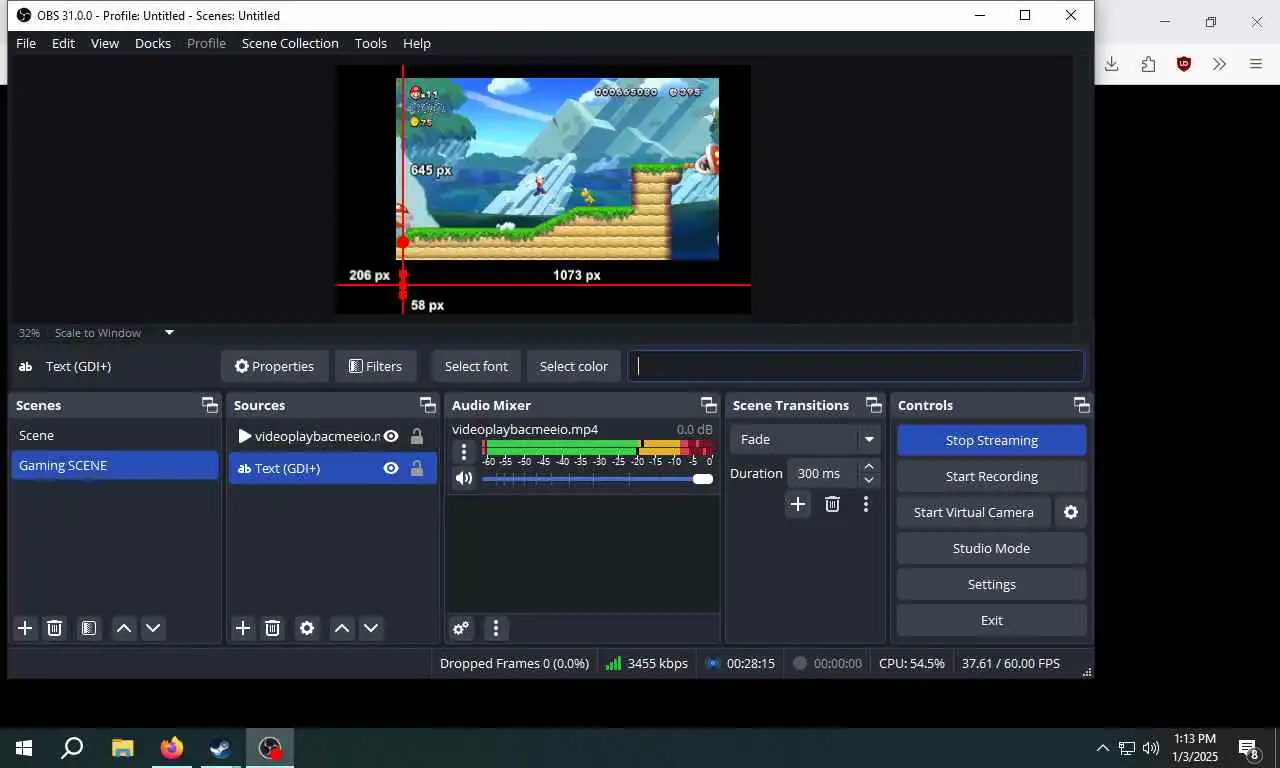1280x768 pixels.
Task: Open source properties gear in Sources panel
Action: coord(307,628)
